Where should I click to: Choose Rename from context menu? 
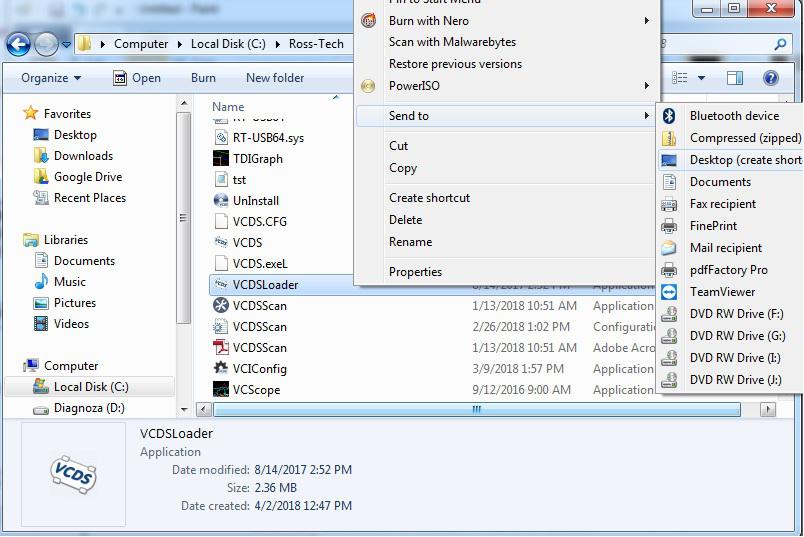410,242
